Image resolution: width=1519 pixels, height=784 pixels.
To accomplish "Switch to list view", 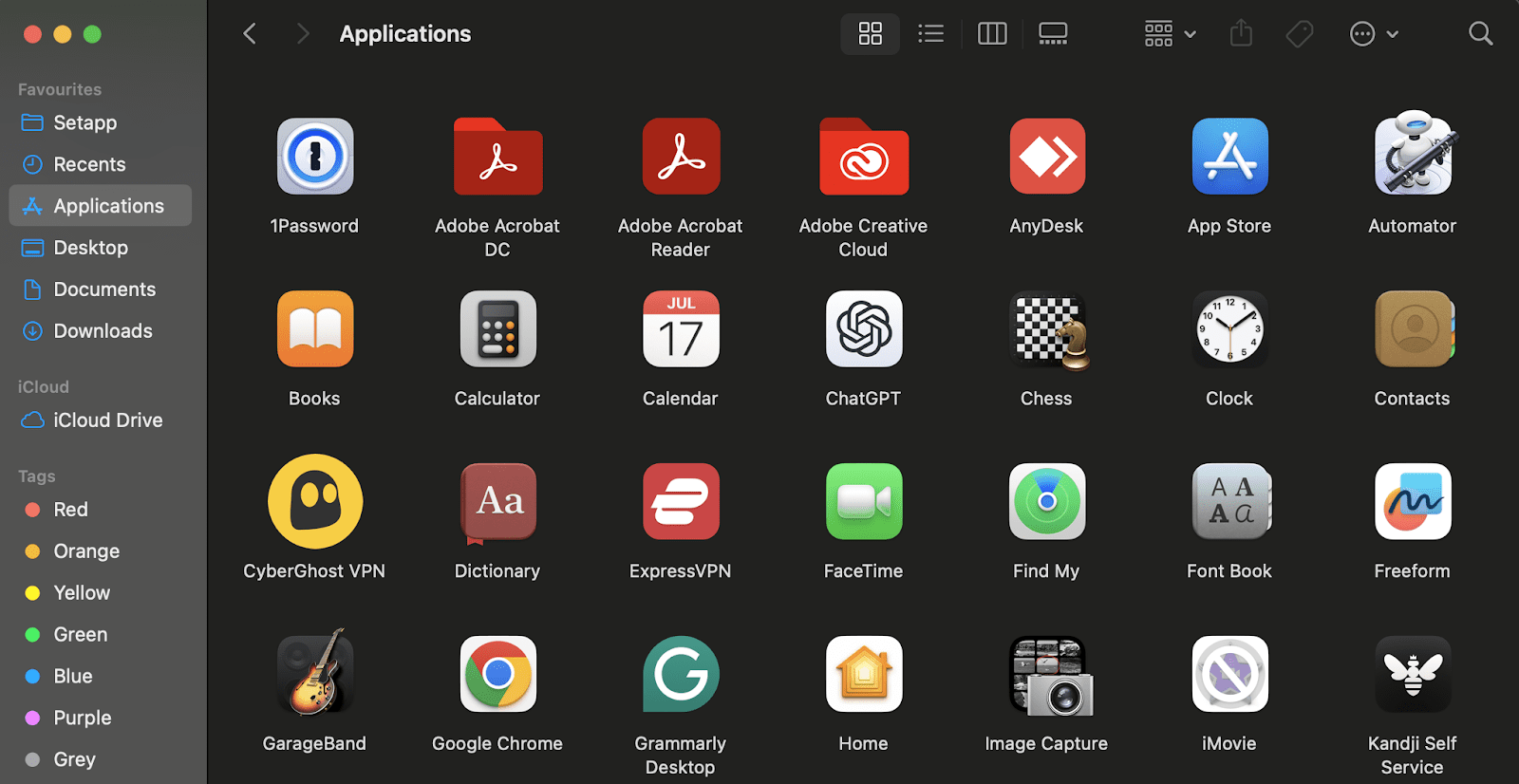I will [x=930, y=34].
